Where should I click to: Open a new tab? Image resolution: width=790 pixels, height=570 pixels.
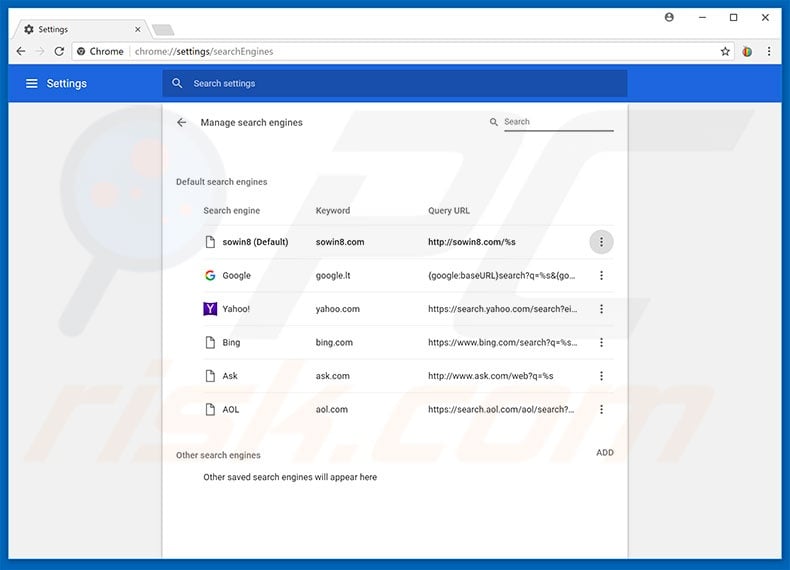(x=163, y=30)
